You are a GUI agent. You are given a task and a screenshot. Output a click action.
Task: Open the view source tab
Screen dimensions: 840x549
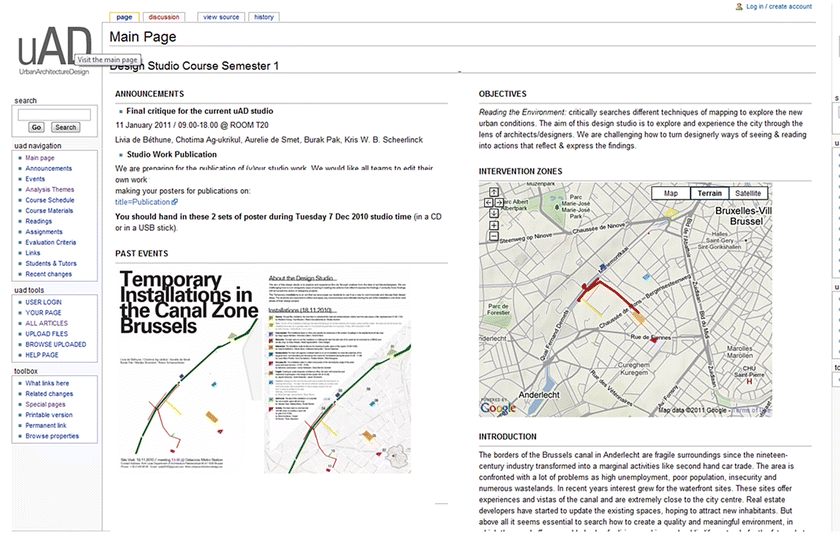(221, 17)
